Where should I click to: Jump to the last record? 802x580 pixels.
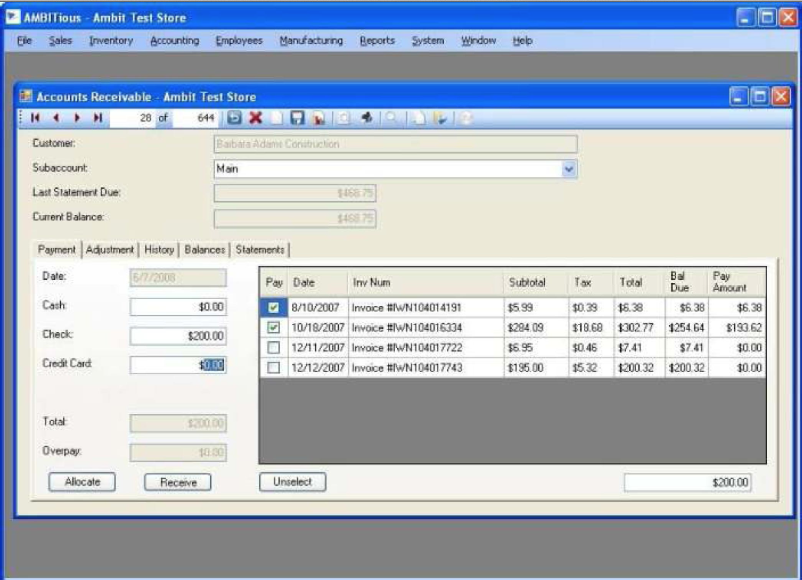[97, 118]
